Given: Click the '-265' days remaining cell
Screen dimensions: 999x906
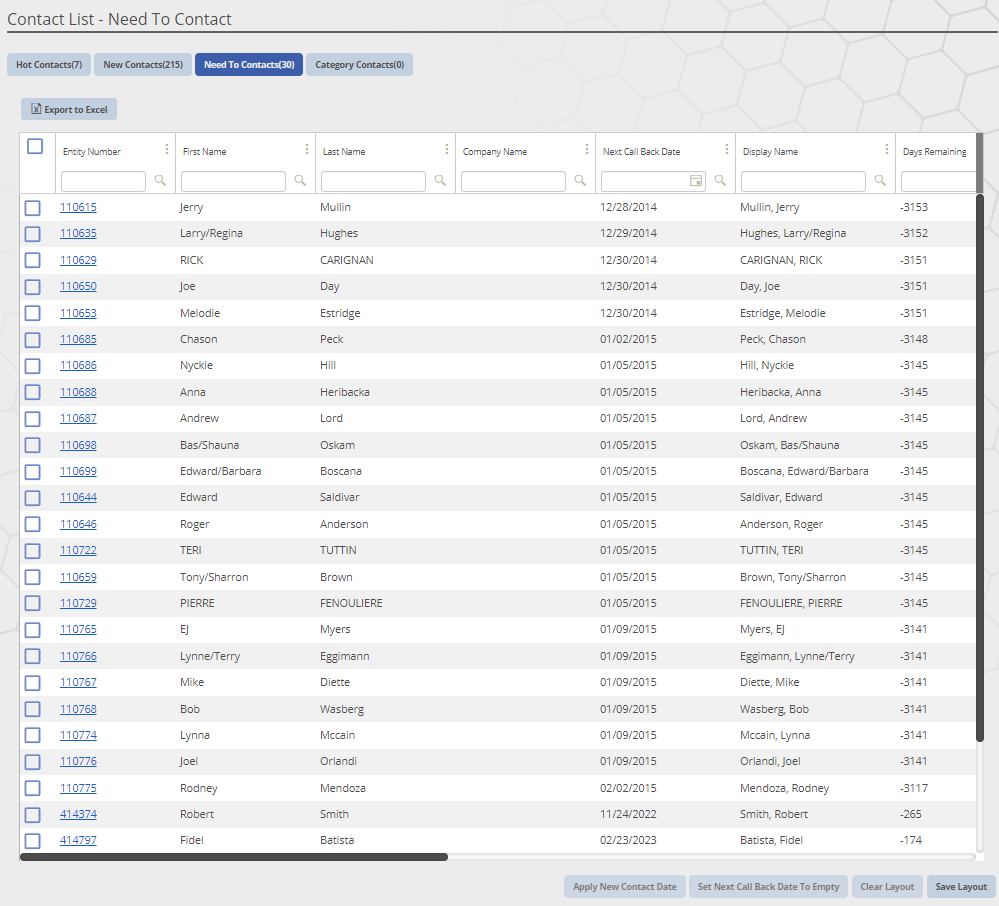Looking at the screenshot, I should coord(911,814).
